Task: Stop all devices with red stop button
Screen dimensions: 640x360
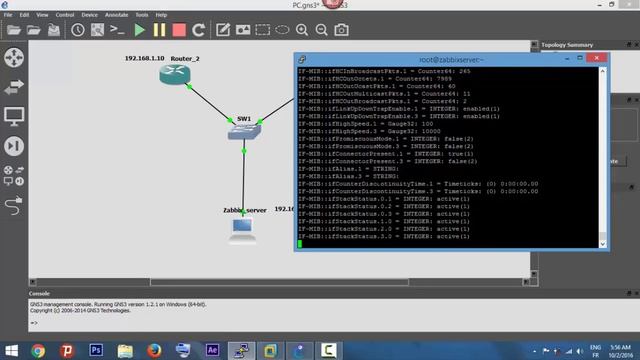Action: (x=179, y=30)
